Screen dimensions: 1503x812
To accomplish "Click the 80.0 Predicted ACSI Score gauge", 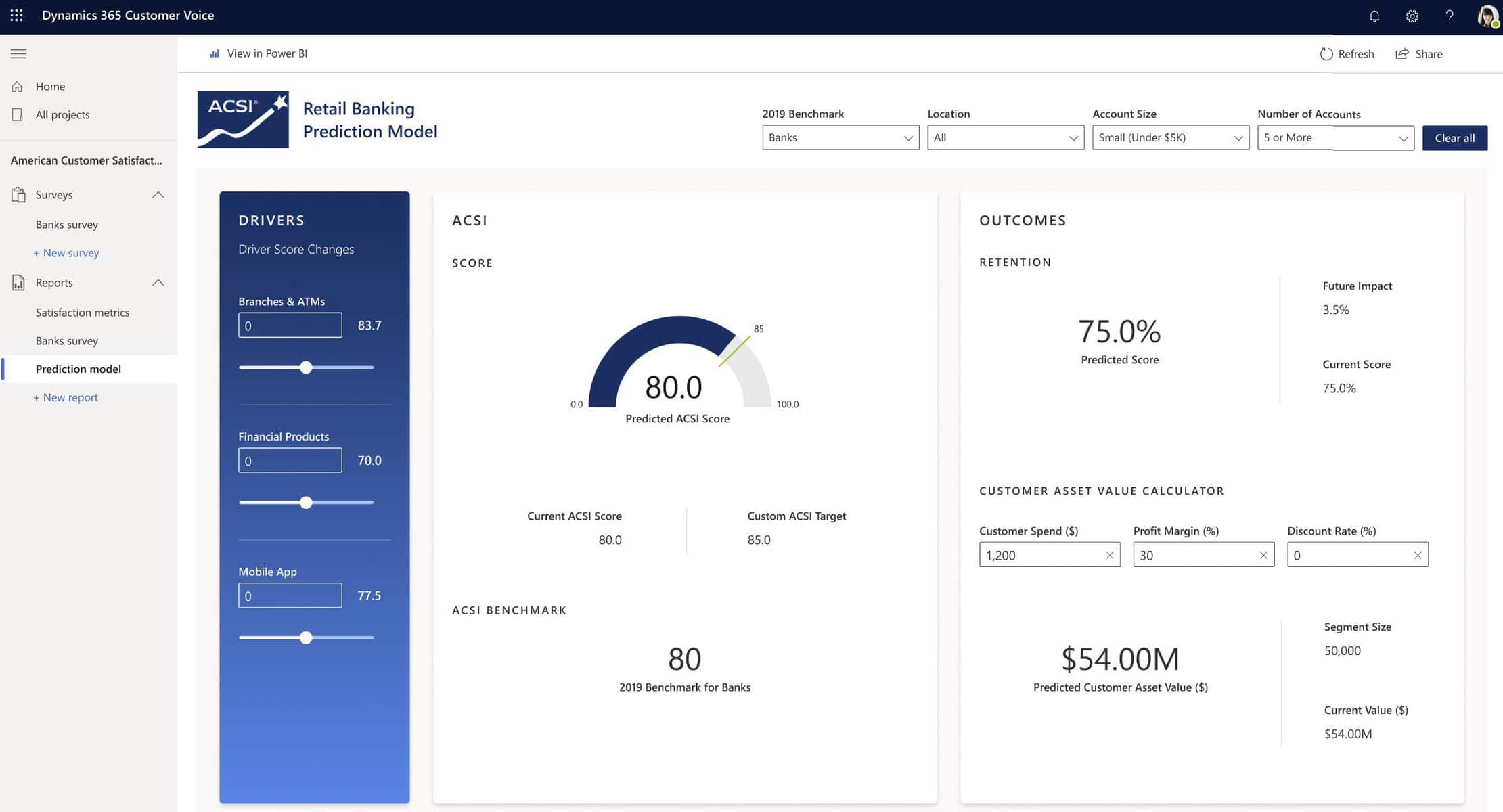I will click(679, 362).
